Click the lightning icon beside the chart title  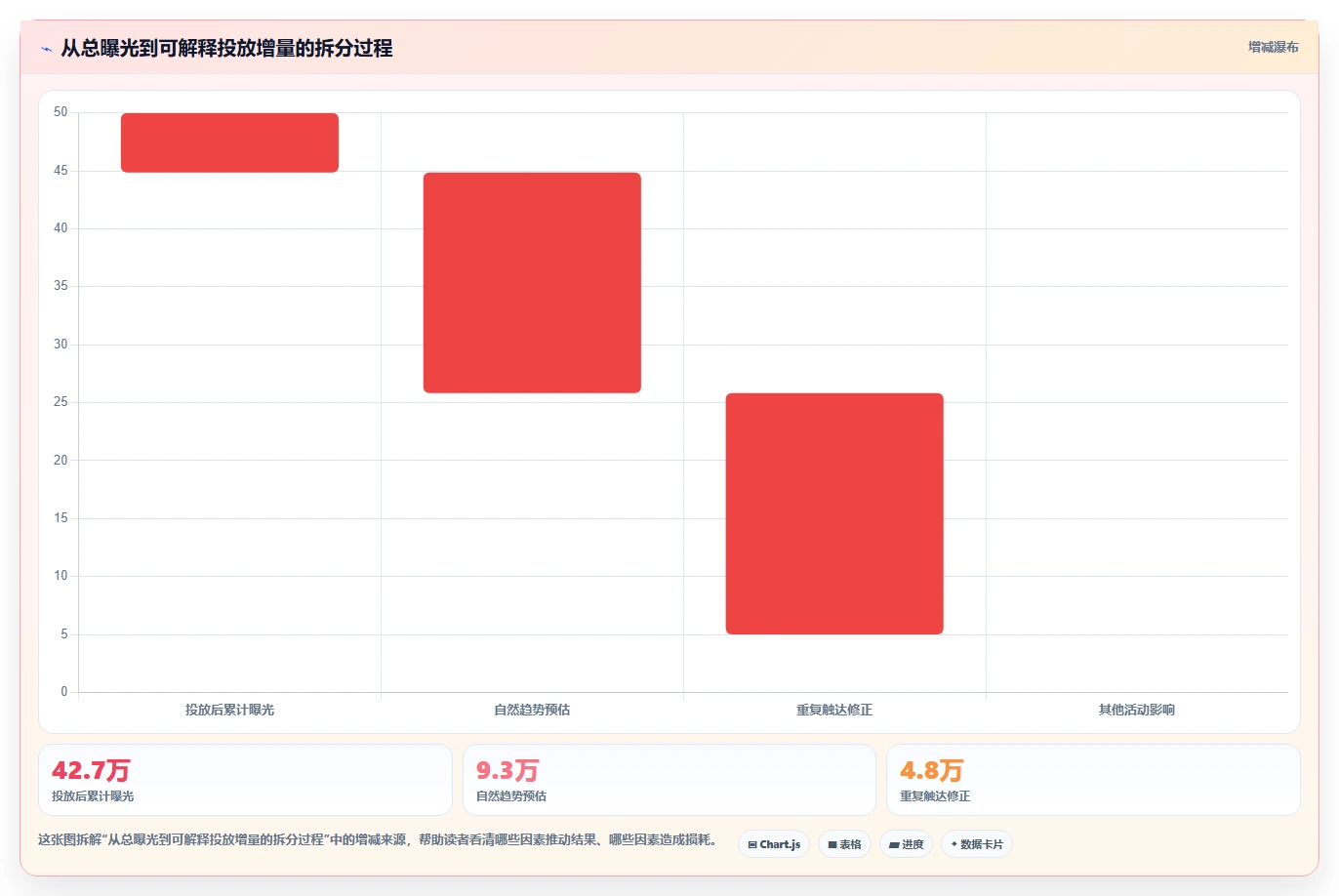point(46,49)
